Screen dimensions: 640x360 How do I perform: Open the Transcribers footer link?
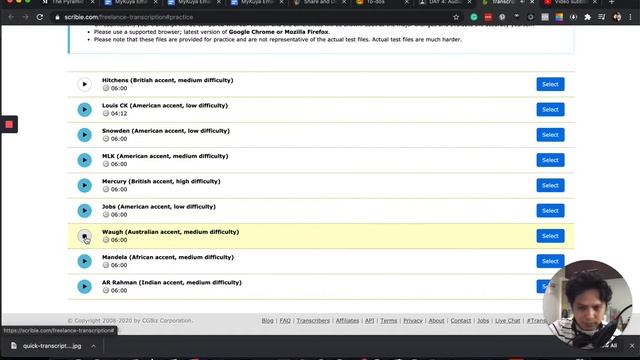pyautogui.click(x=313, y=320)
